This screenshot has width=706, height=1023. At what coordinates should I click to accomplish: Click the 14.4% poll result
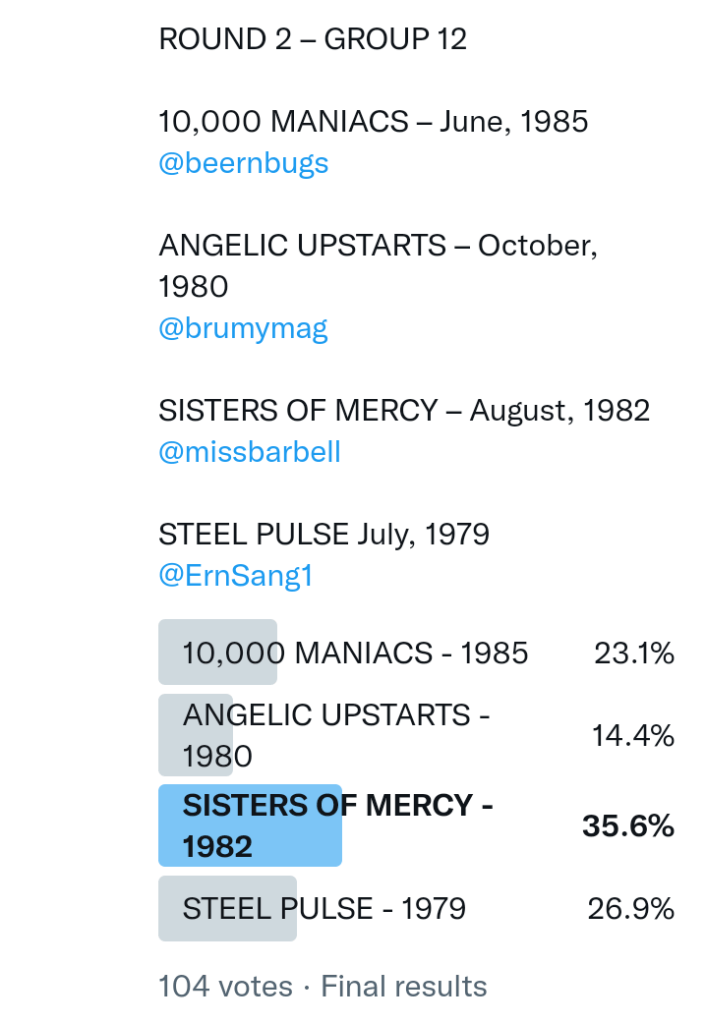pos(634,737)
